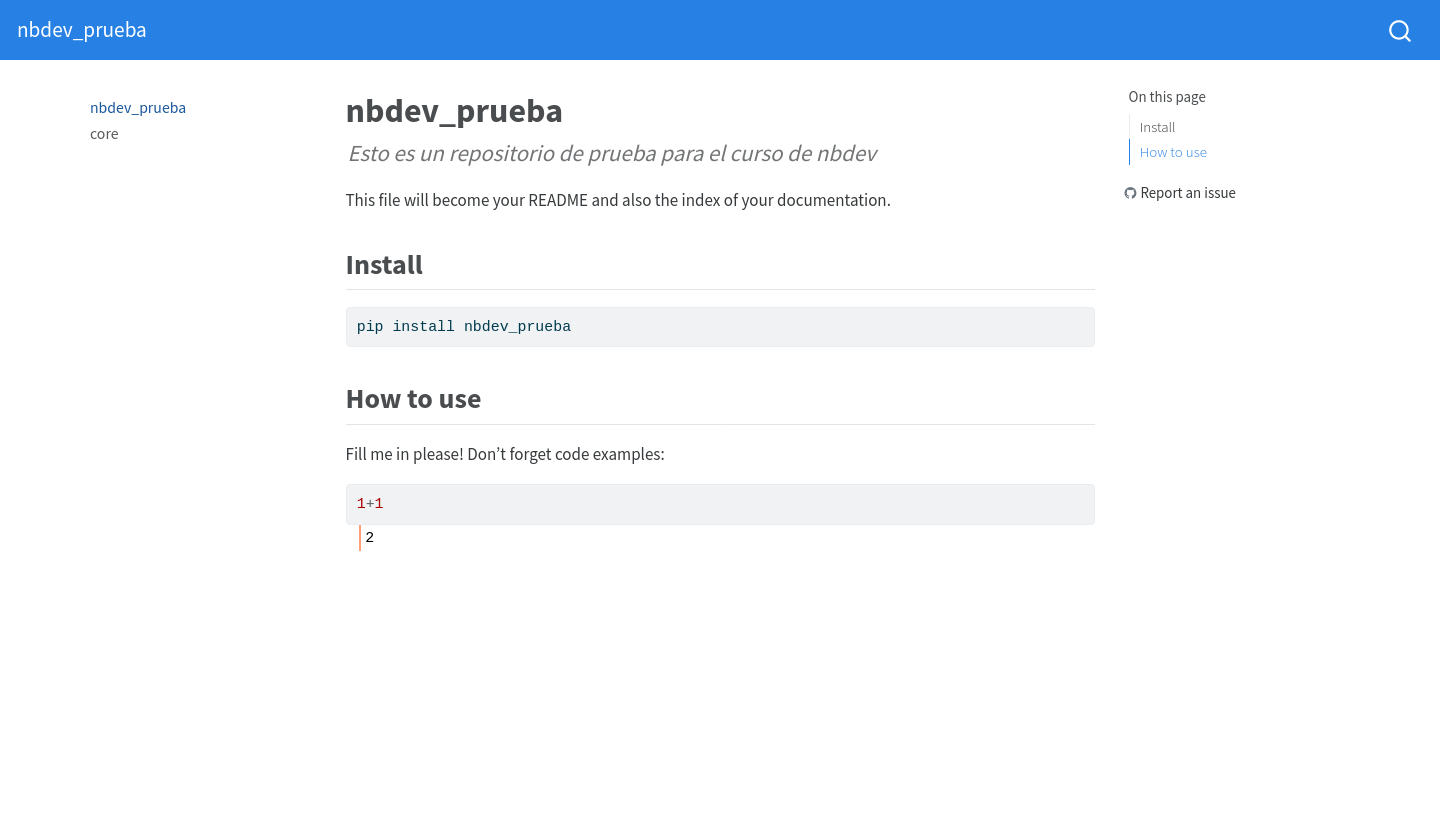Jump to How to use in the page contents
Viewport: 1440px width, 815px height.
pyautogui.click(x=1173, y=152)
